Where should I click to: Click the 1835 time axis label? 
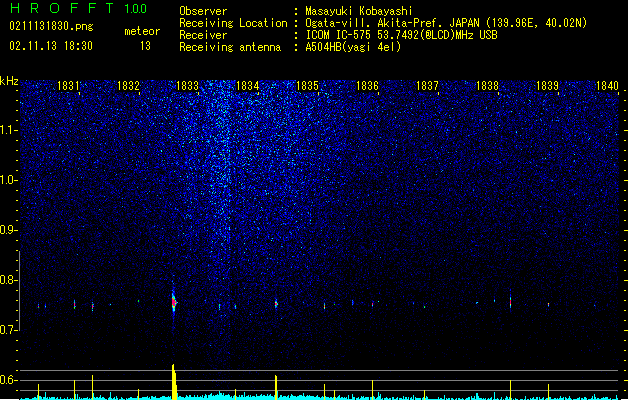click(307, 85)
